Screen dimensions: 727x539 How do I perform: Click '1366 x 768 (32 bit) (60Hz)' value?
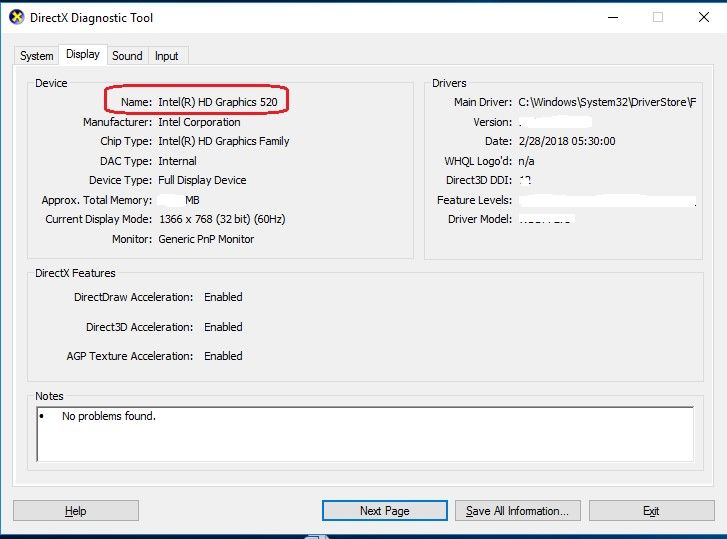pyautogui.click(x=222, y=219)
